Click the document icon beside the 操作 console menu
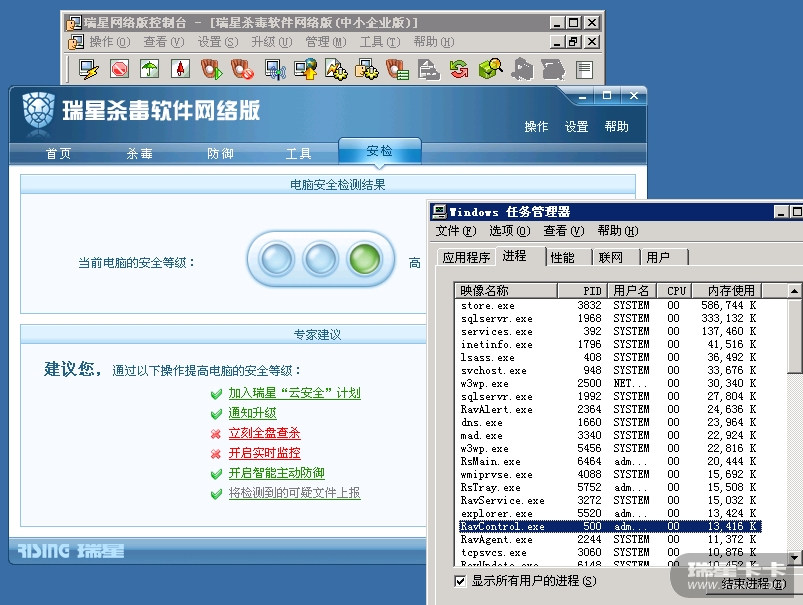The height and width of the screenshot is (605, 803). click(76, 42)
